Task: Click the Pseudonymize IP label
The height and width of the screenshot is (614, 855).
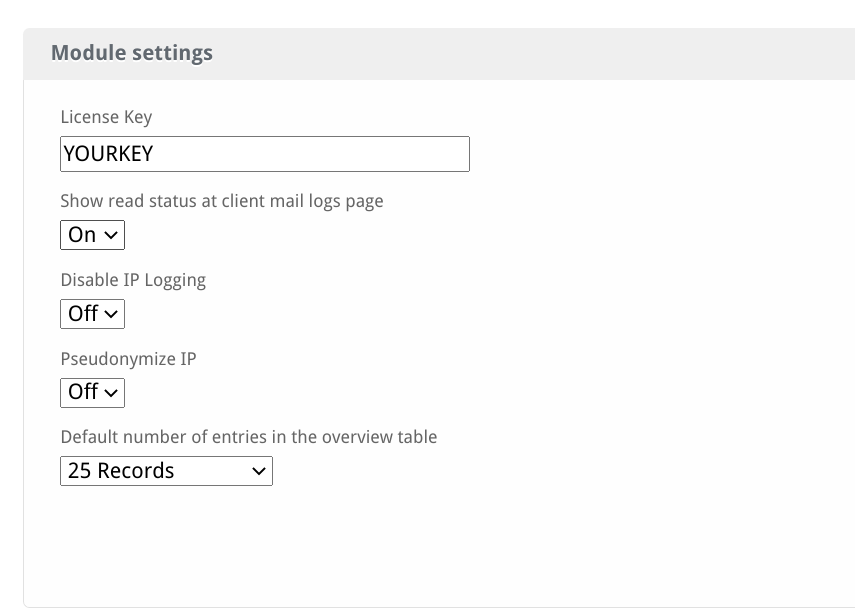Action: 128,359
